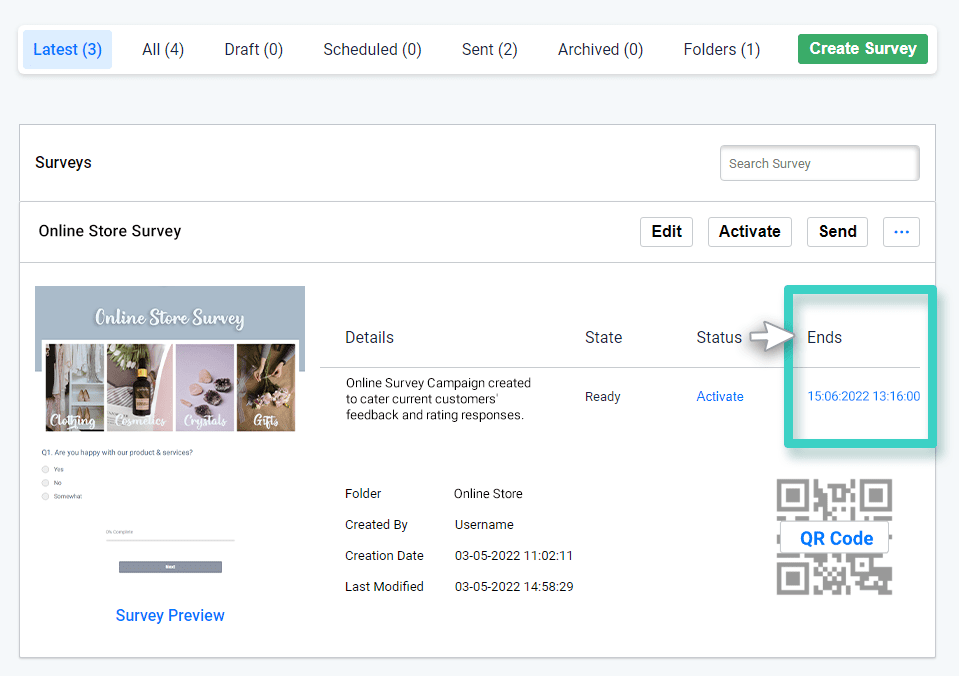The image size is (959, 676).
Task: View the Scheduled surveys tab
Action: point(371,49)
